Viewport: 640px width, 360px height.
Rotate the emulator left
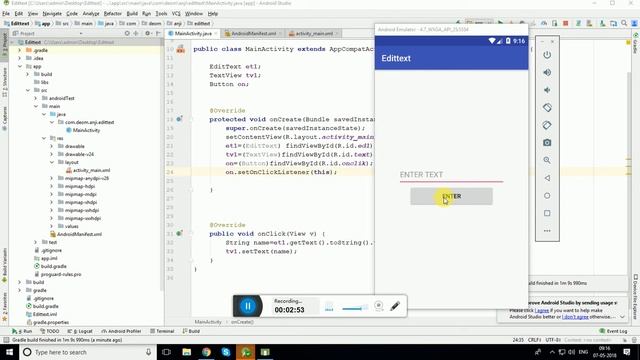click(547, 107)
